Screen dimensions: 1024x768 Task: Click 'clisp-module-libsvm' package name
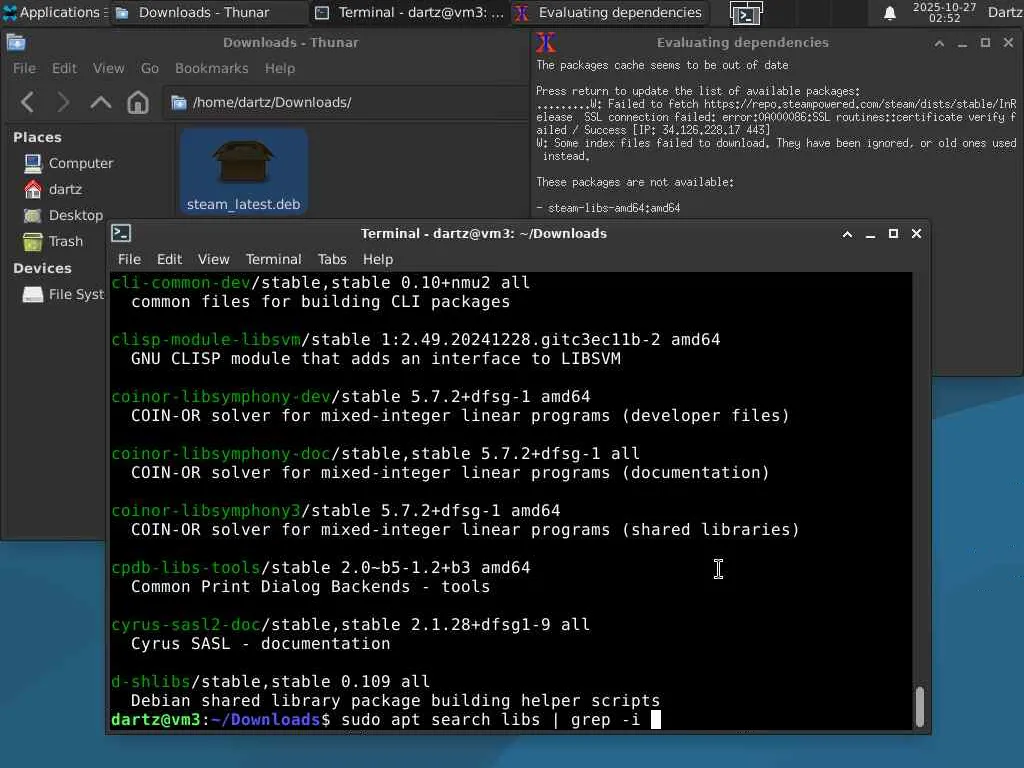click(x=206, y=340)
